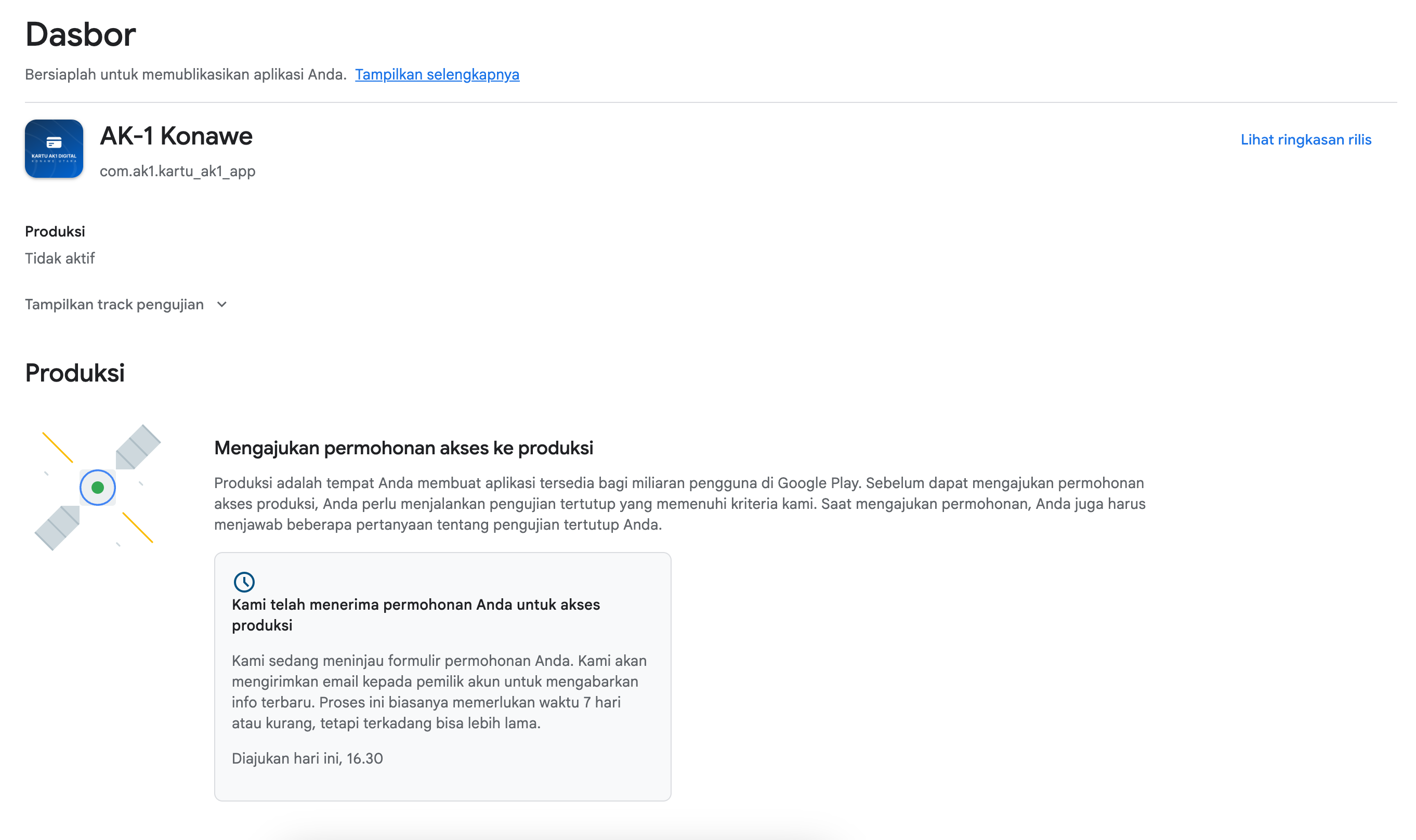
Task: Open the Tampilkan selengkapnya link
Action: (437, 75)
